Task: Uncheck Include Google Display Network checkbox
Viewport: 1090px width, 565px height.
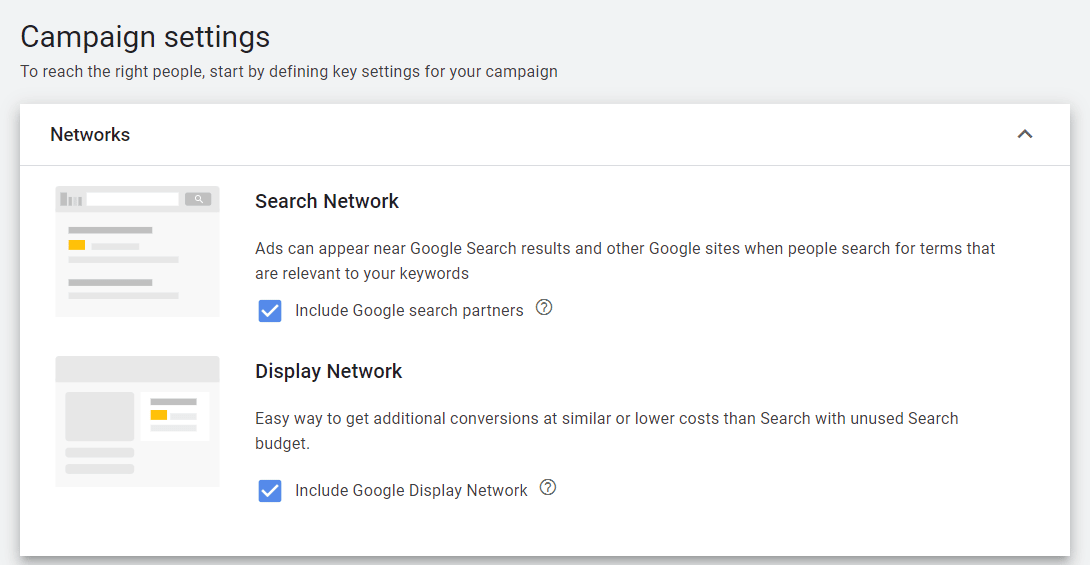Action: coord(270,491)
